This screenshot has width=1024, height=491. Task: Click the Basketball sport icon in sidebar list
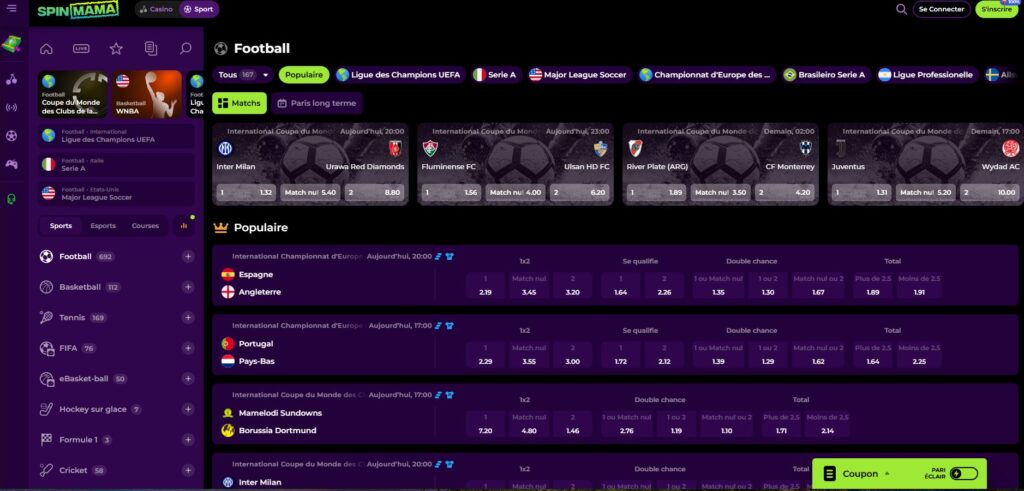[x=46, y=287]
